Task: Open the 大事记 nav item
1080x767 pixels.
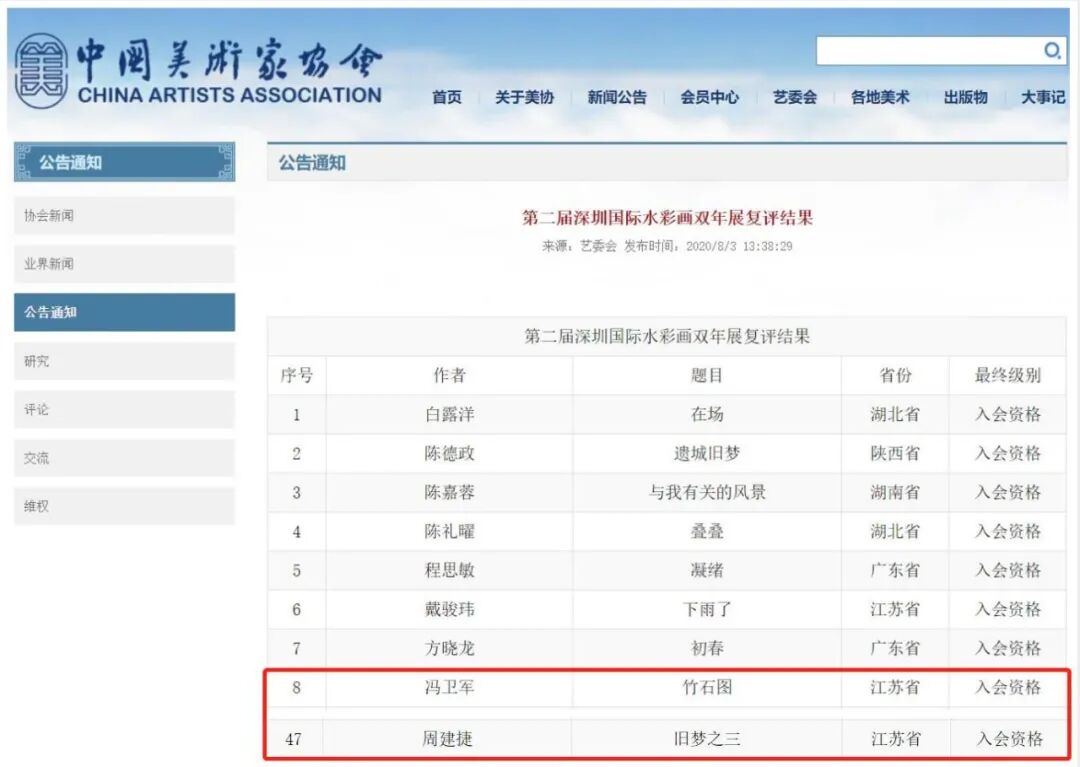Action: coord(1043,97)
